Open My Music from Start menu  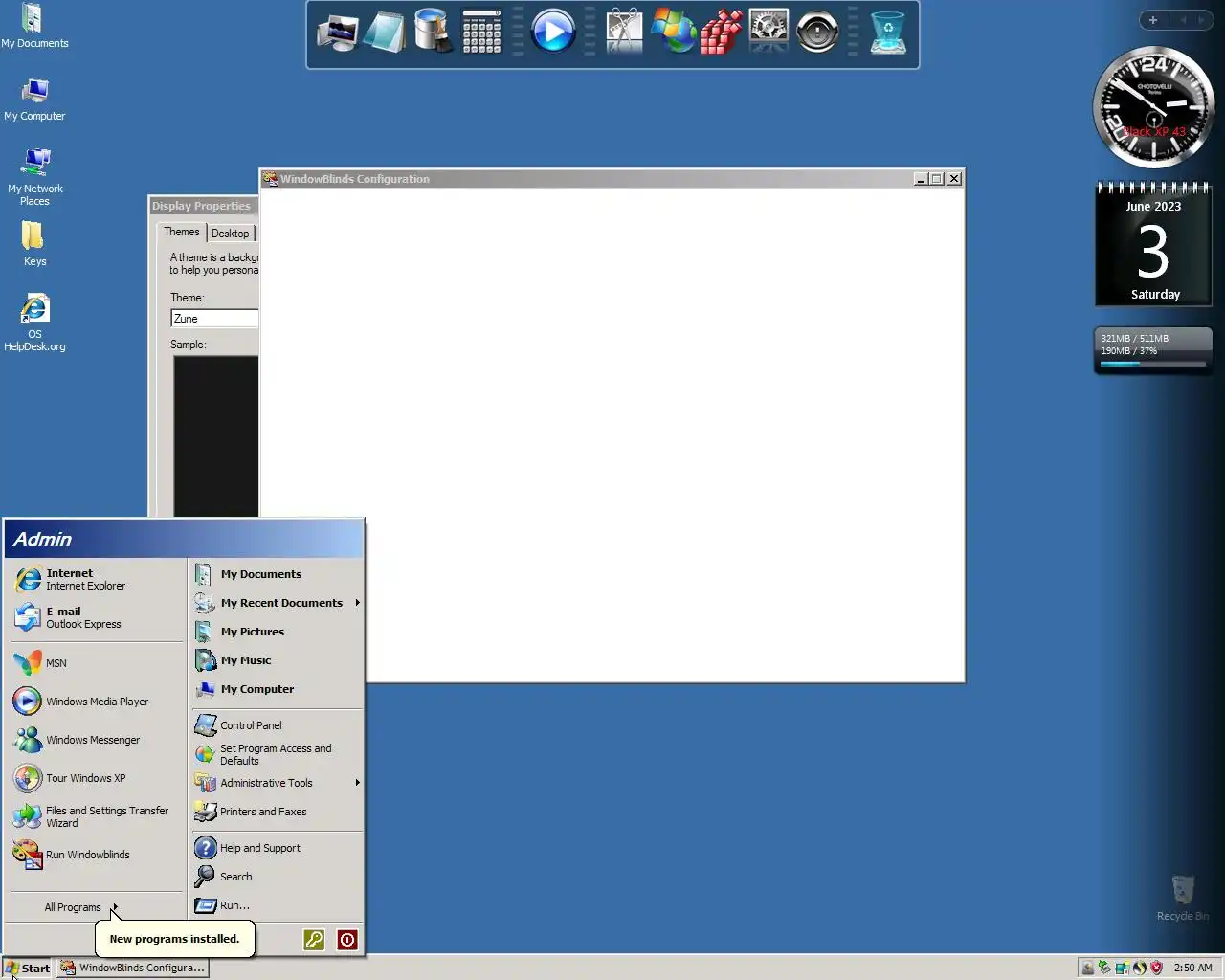tap(278, 659)
